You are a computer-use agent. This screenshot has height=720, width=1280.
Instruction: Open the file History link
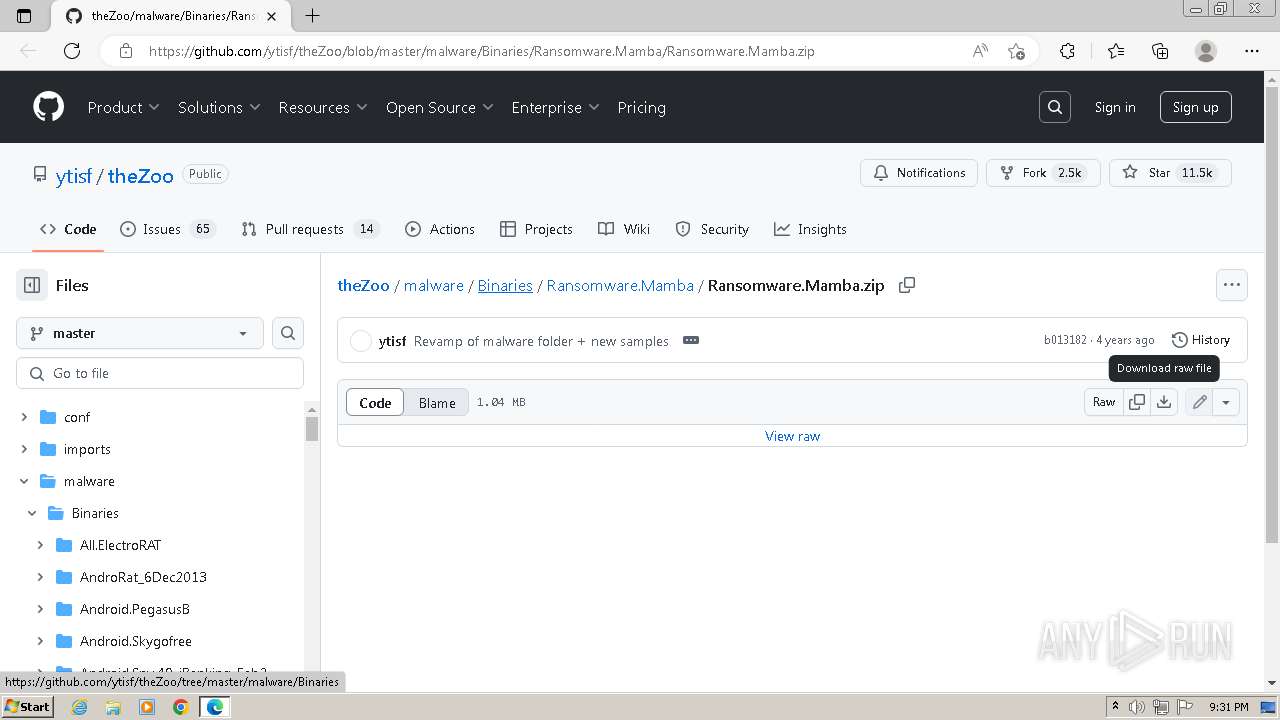(x=1201, y=340)
